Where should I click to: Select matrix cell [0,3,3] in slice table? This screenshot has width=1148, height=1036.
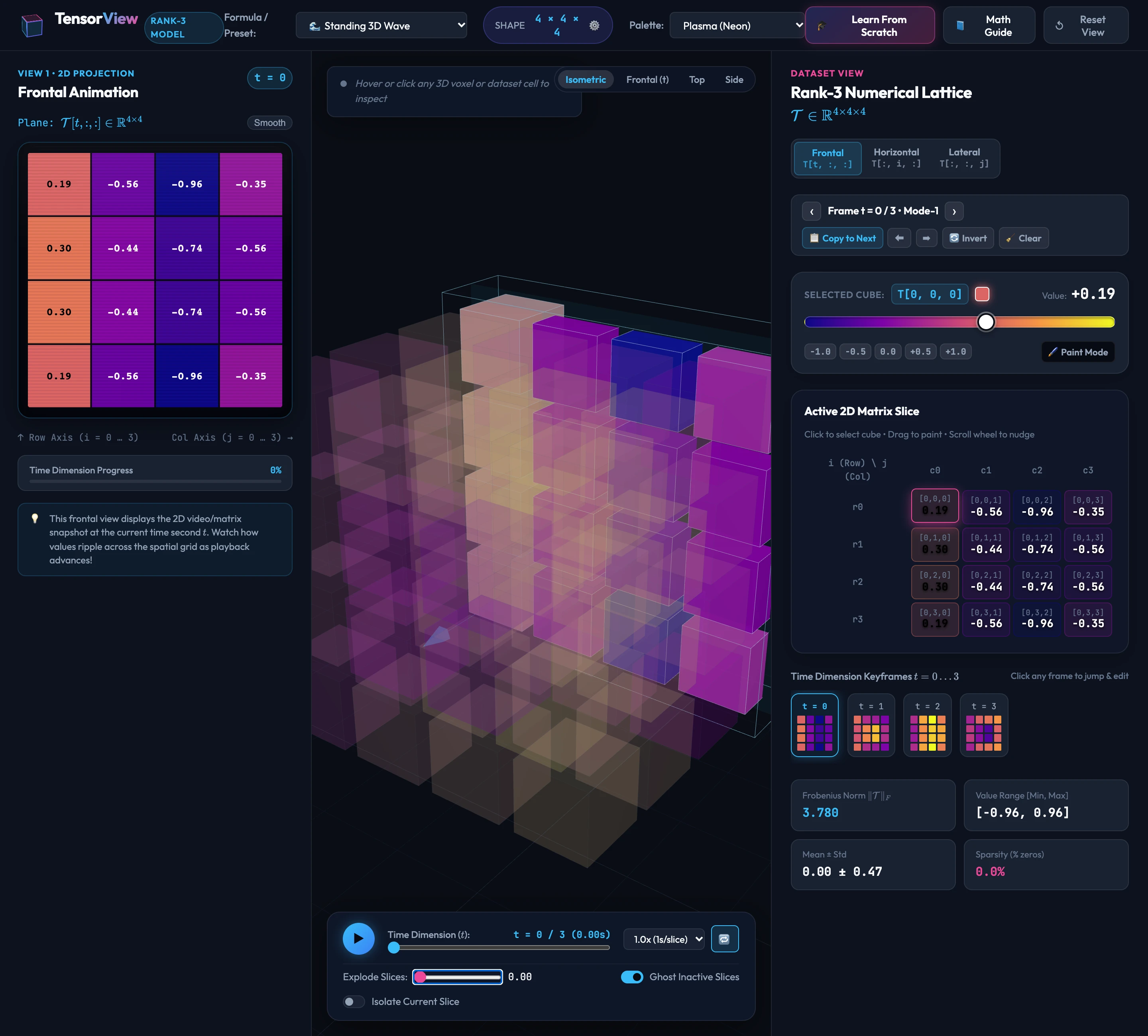click(1088, 619)
